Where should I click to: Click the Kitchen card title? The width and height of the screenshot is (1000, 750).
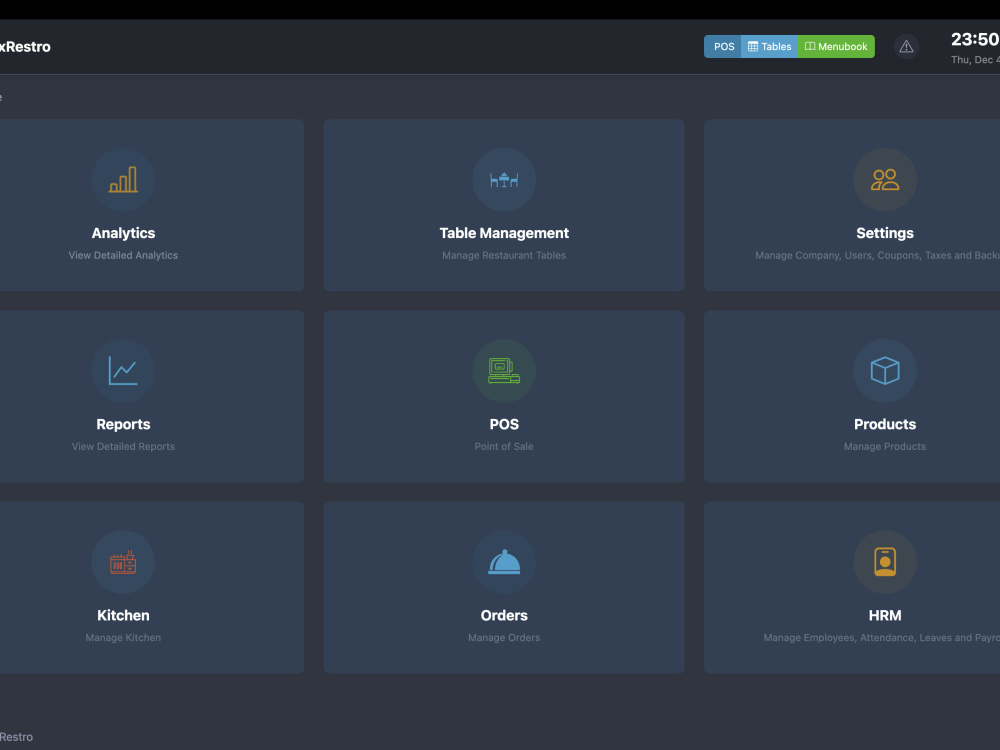[123, 615]
